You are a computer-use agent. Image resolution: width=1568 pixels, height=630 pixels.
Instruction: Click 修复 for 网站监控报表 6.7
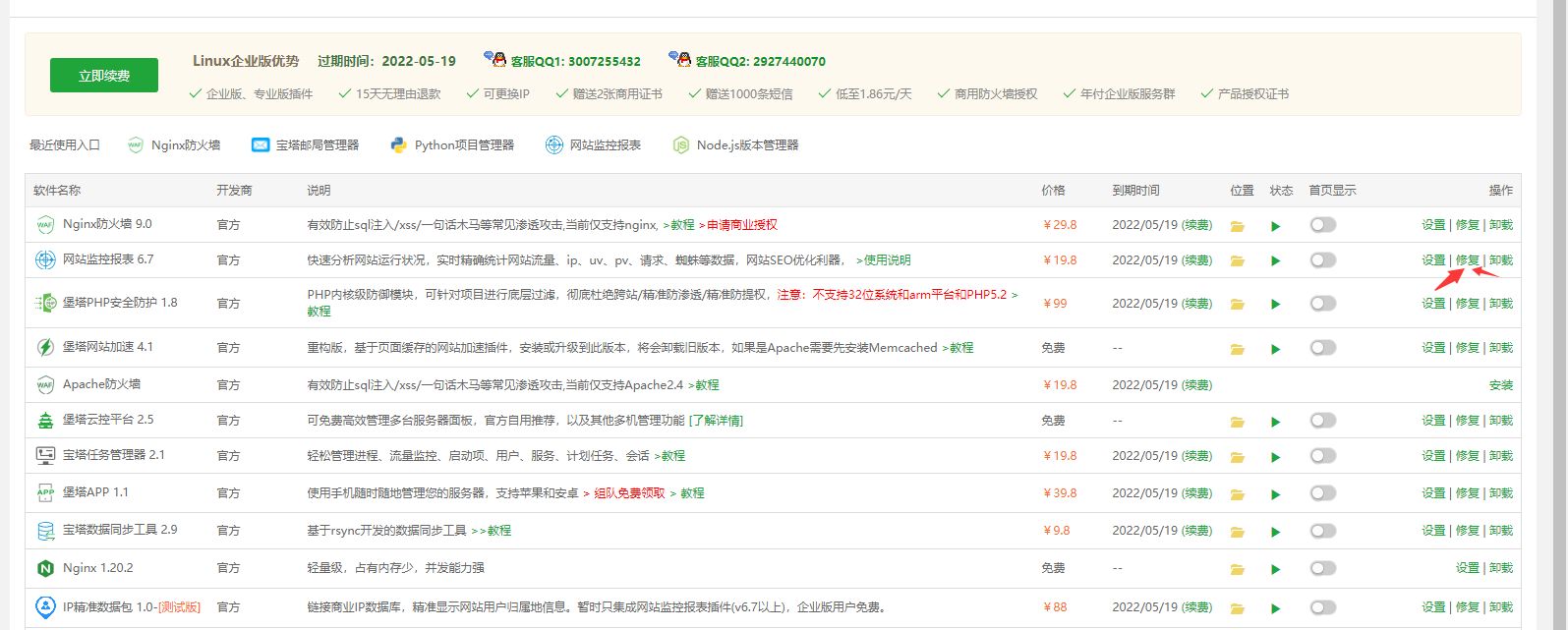(x=1468, y=260)
